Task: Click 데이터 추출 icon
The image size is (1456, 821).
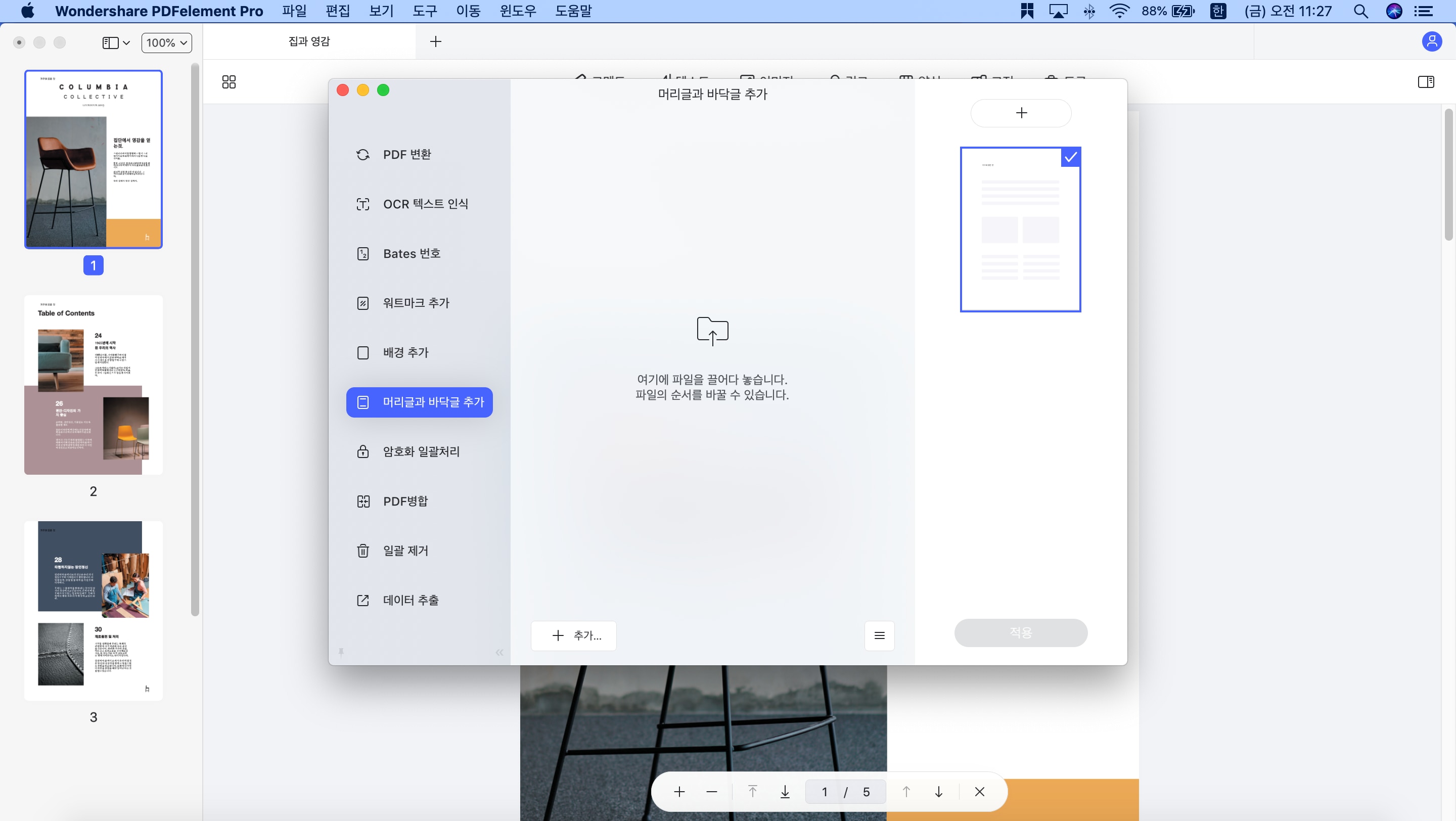Action: pyautogui.click(x=362, y=600)
